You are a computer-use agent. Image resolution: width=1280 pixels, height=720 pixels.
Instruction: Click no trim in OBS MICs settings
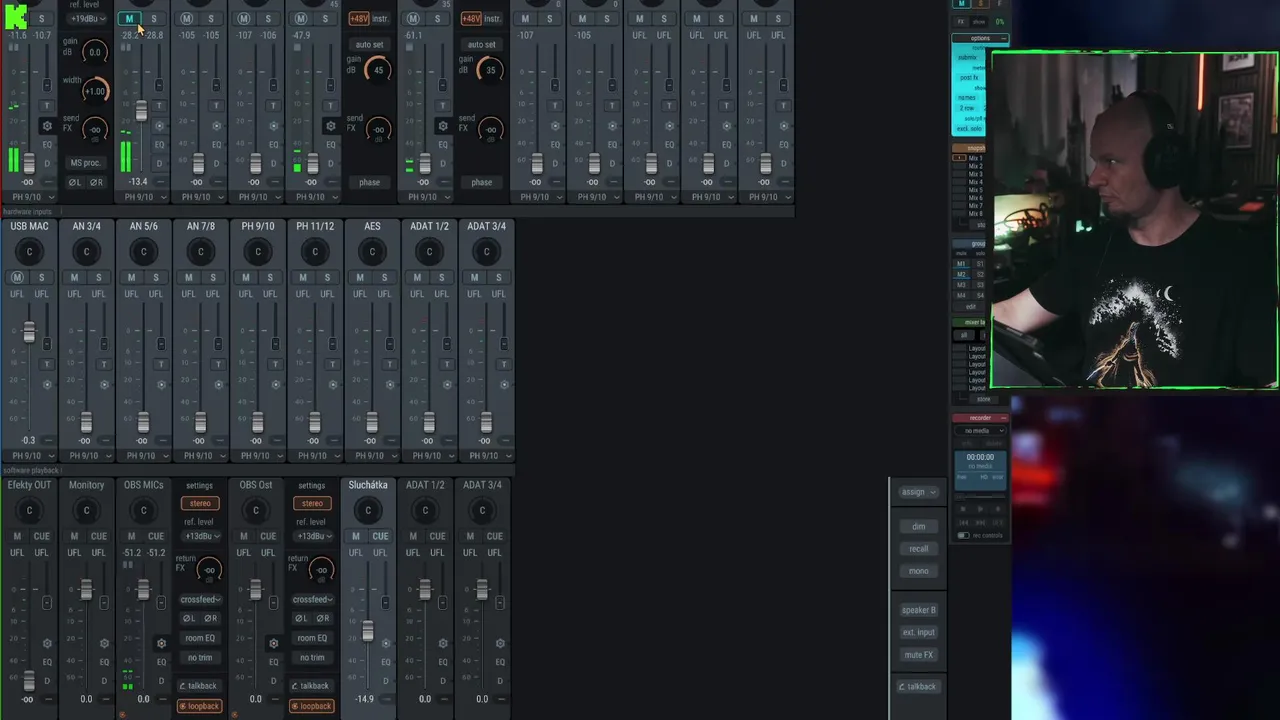200,657
